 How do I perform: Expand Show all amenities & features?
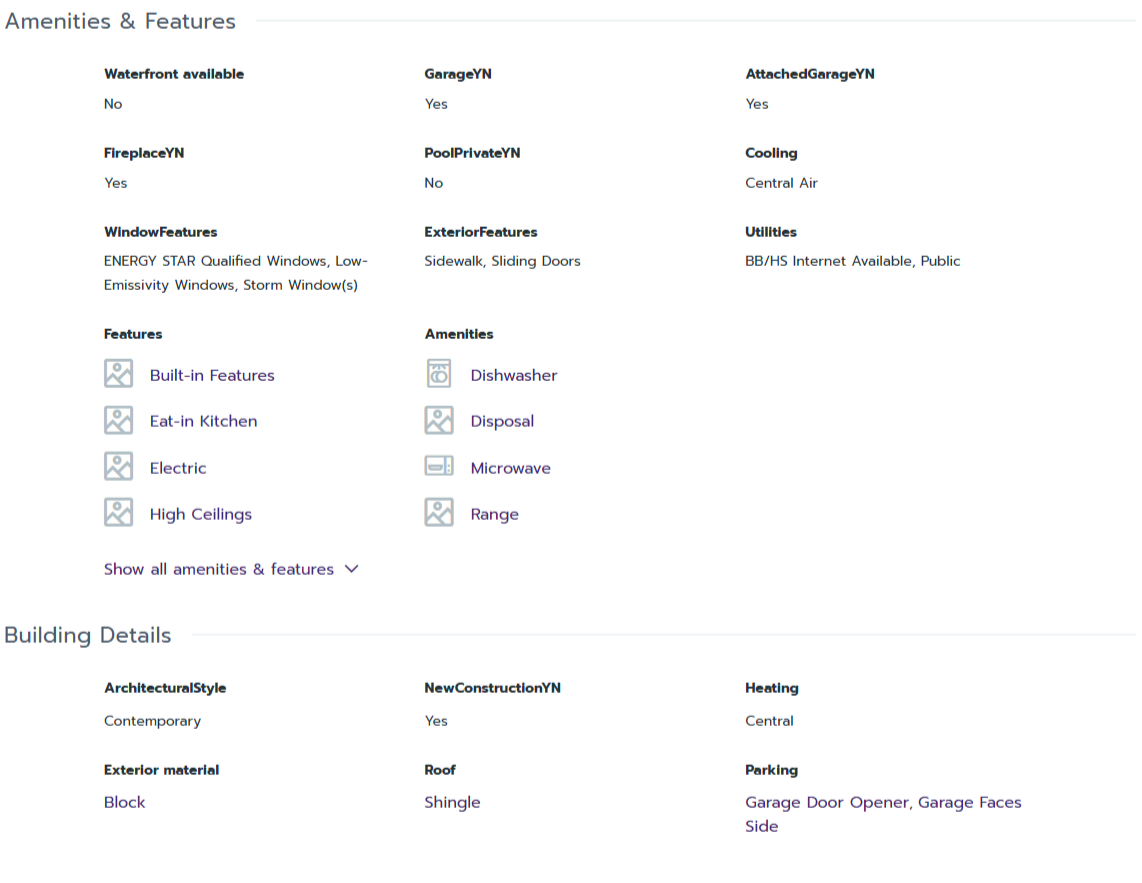(x=219, y=569)
